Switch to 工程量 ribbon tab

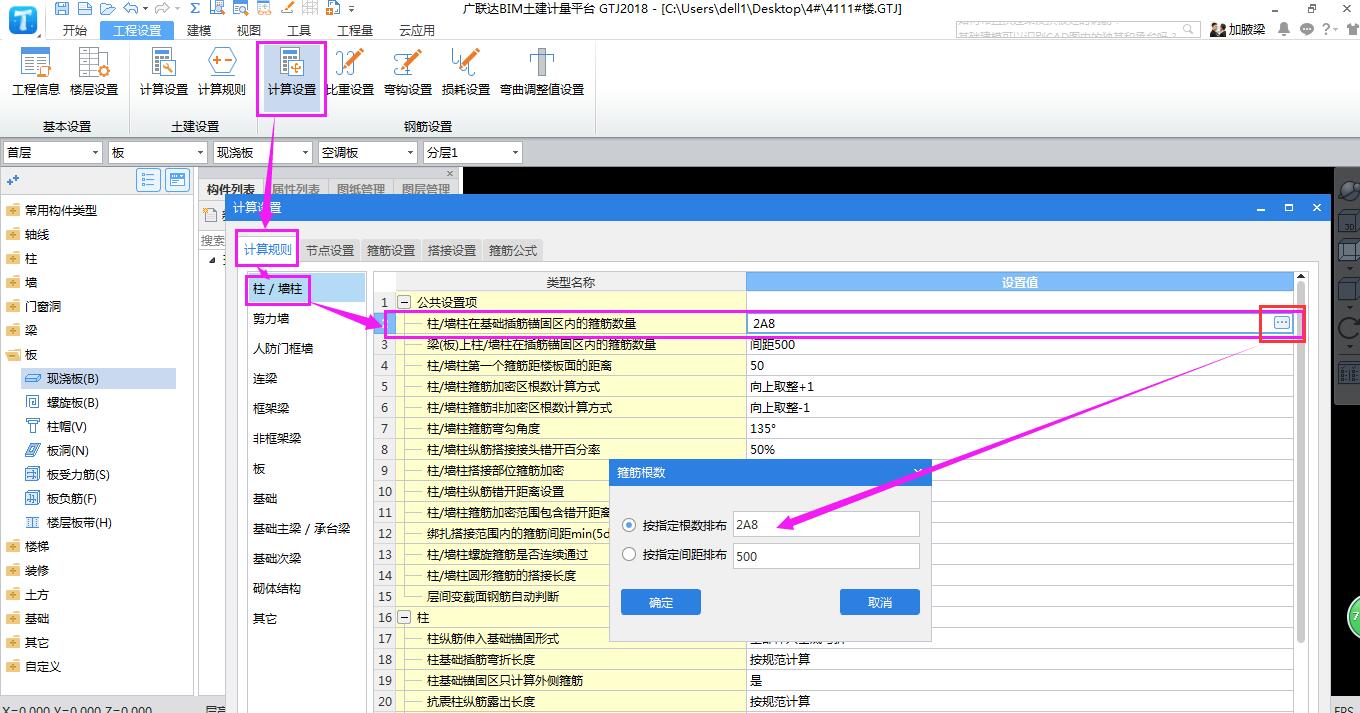pos(355,30)
